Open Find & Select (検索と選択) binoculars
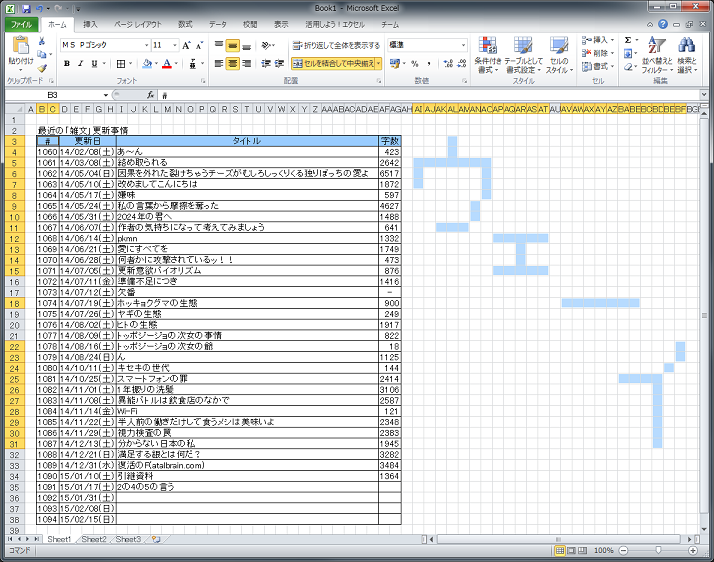Screen dimensions: 714x562 coord(687,56)
